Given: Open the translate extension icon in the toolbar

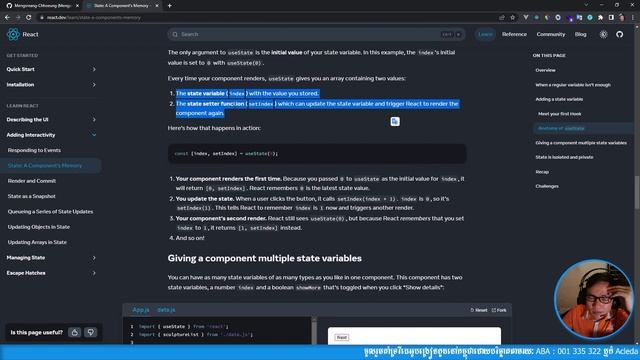Looking at the screenshot, I should coord(579,18).
